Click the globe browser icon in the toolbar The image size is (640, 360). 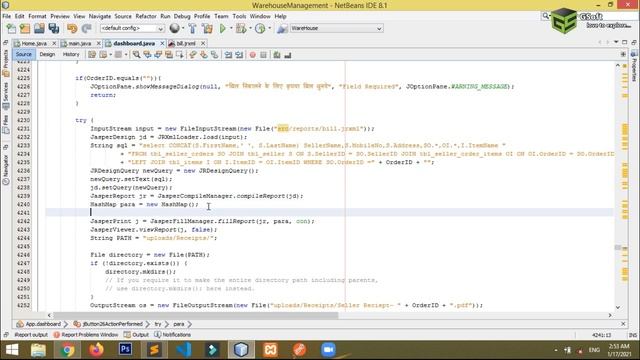point(175,28)
